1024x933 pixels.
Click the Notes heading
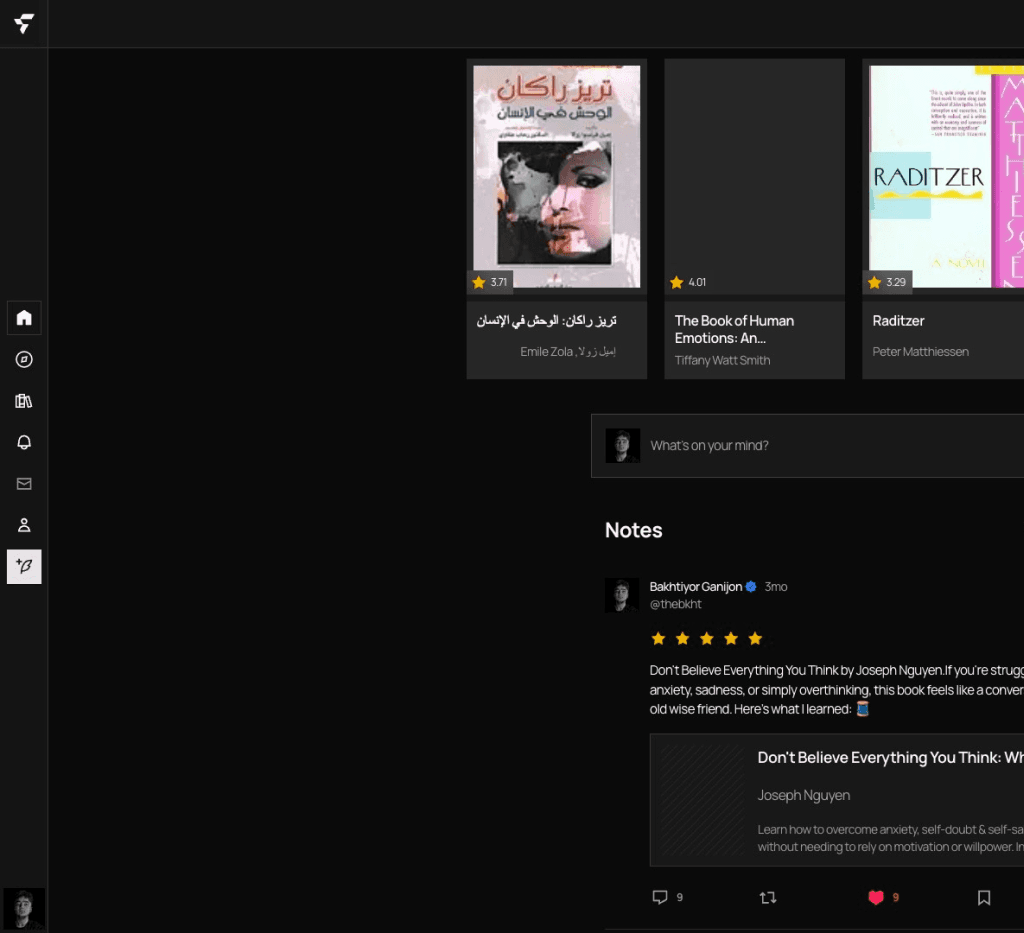point(633,530)
